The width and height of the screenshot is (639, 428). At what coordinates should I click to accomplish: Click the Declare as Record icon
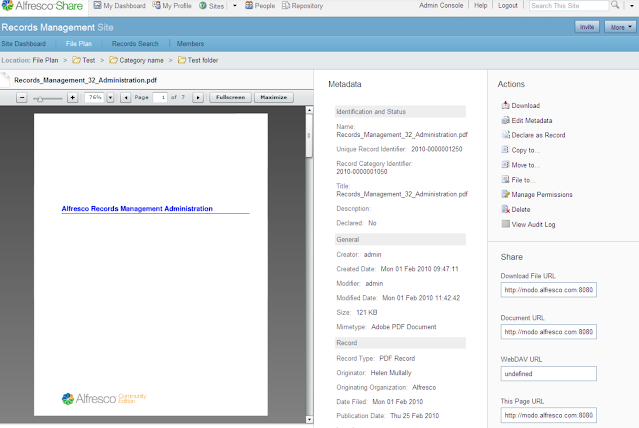505,135
